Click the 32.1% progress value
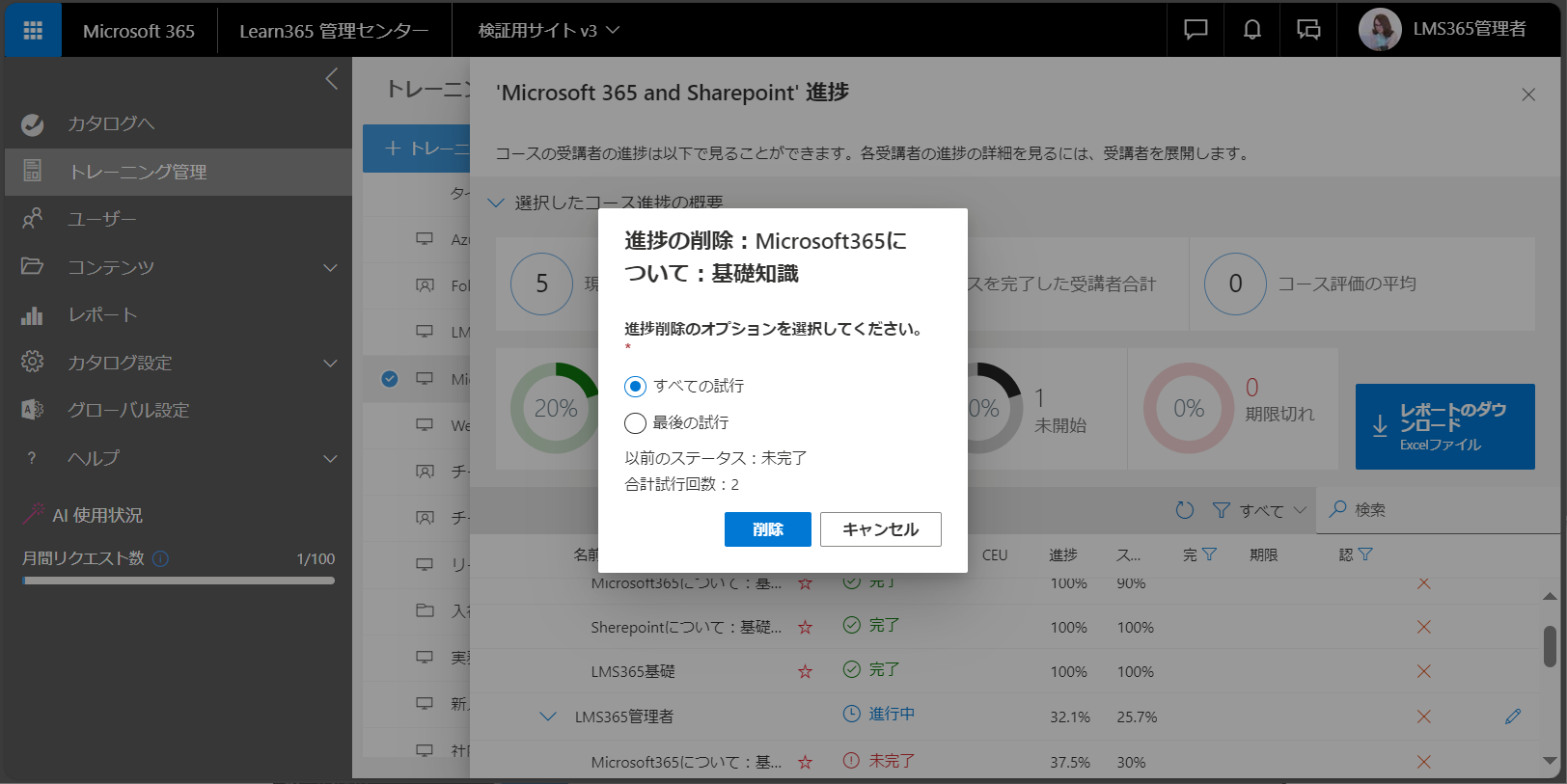The height and width of the screenshot is (784, 1567). point(1070,717)
